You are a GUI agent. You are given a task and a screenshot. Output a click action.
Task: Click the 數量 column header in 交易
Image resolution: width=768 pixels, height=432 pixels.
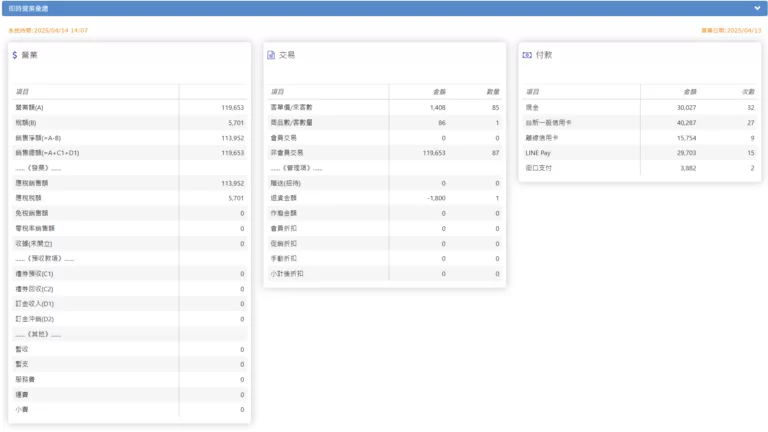tap(493, 92)
